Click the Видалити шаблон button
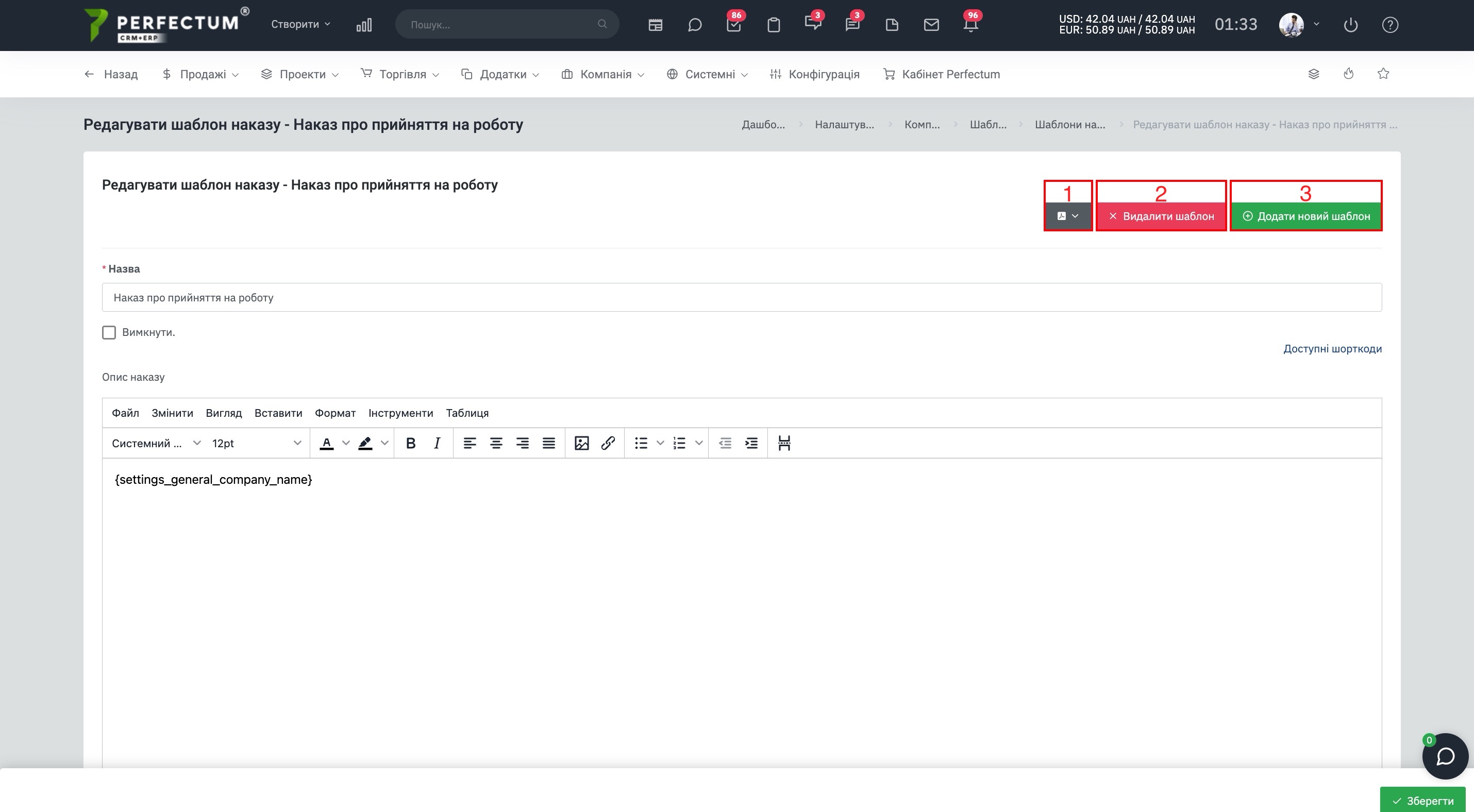The image size is (1474, 812). coord(1161,216)
